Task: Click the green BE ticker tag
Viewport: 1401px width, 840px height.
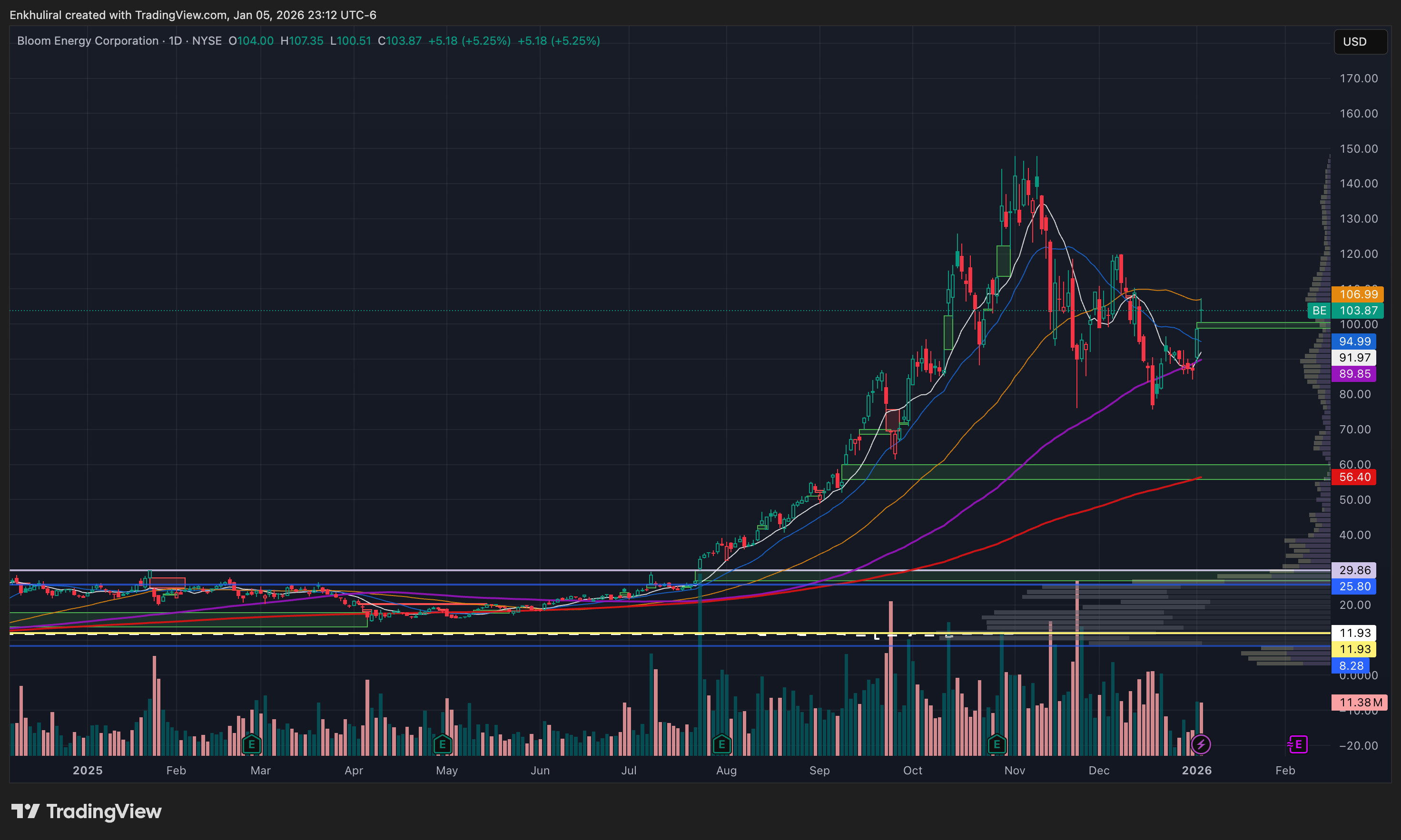Action: (1319, 310)
